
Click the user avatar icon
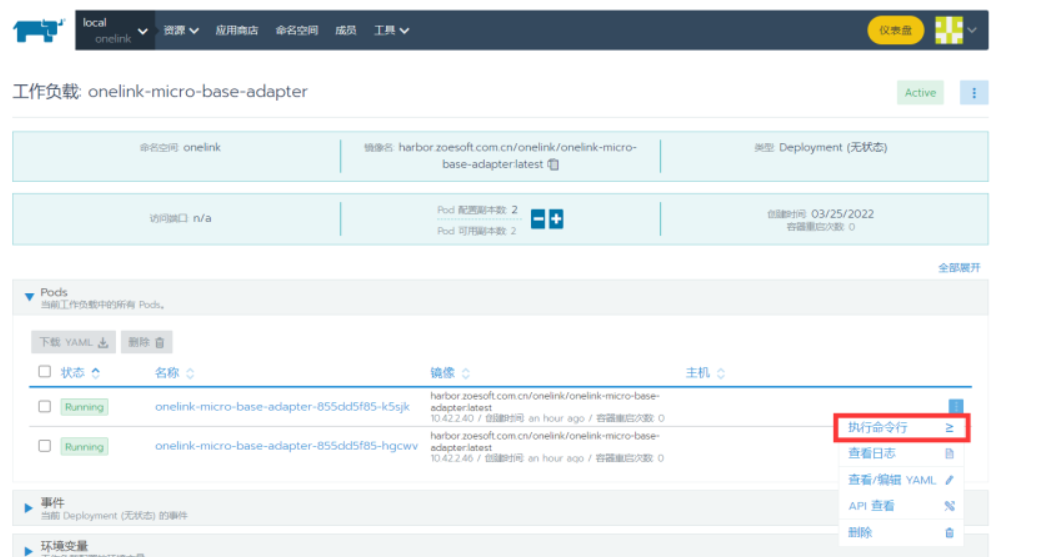948,30
